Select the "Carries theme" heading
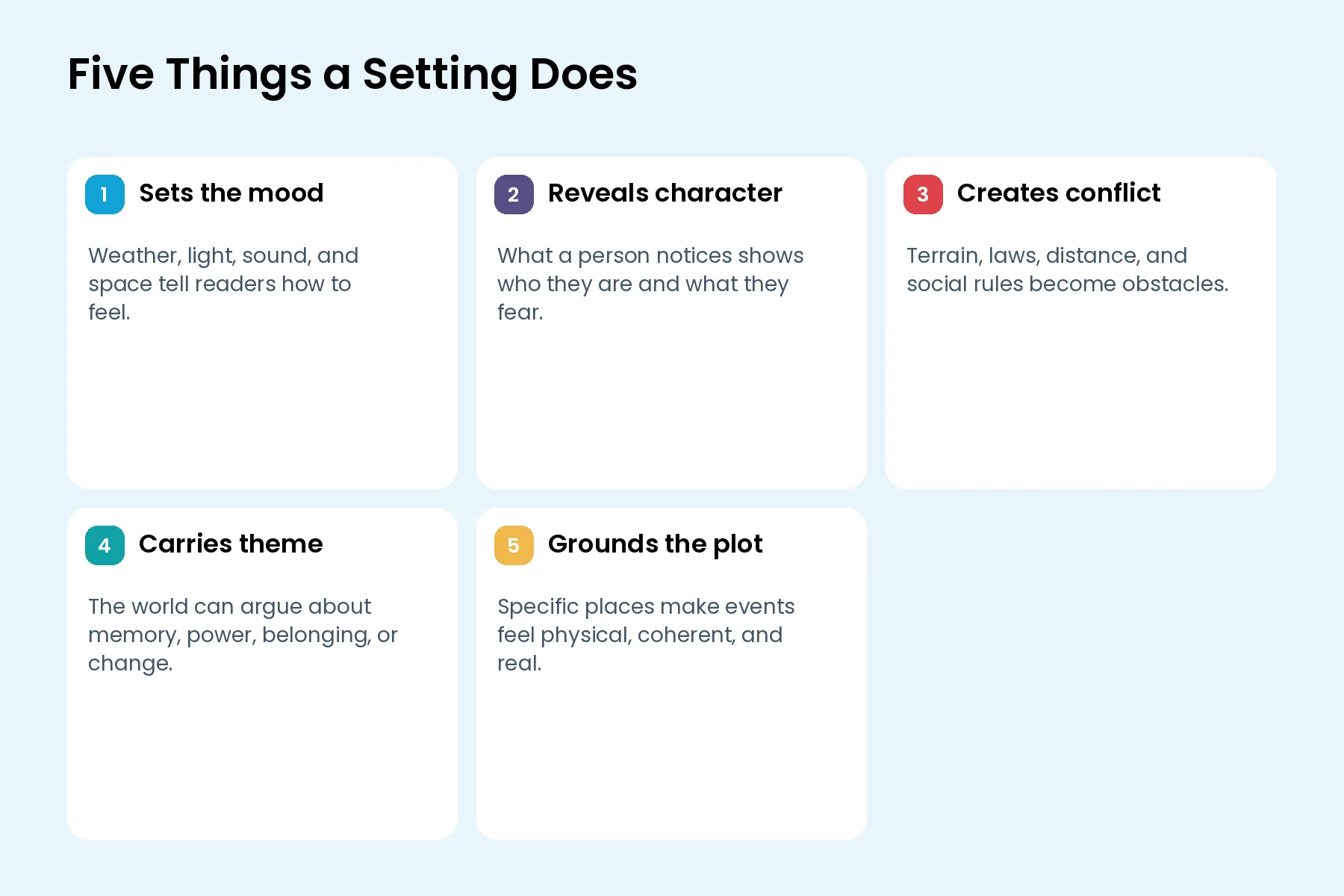This screenshot has height=896, width=1344. (x=231, y=544)
